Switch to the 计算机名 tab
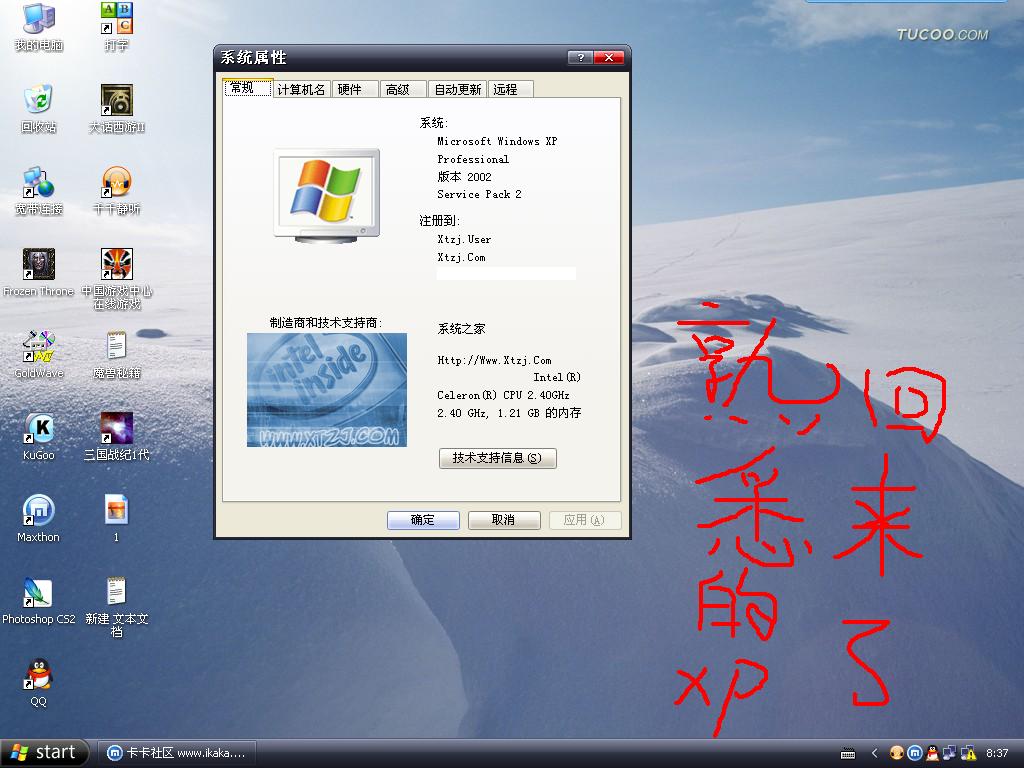 tap(302, 89)
